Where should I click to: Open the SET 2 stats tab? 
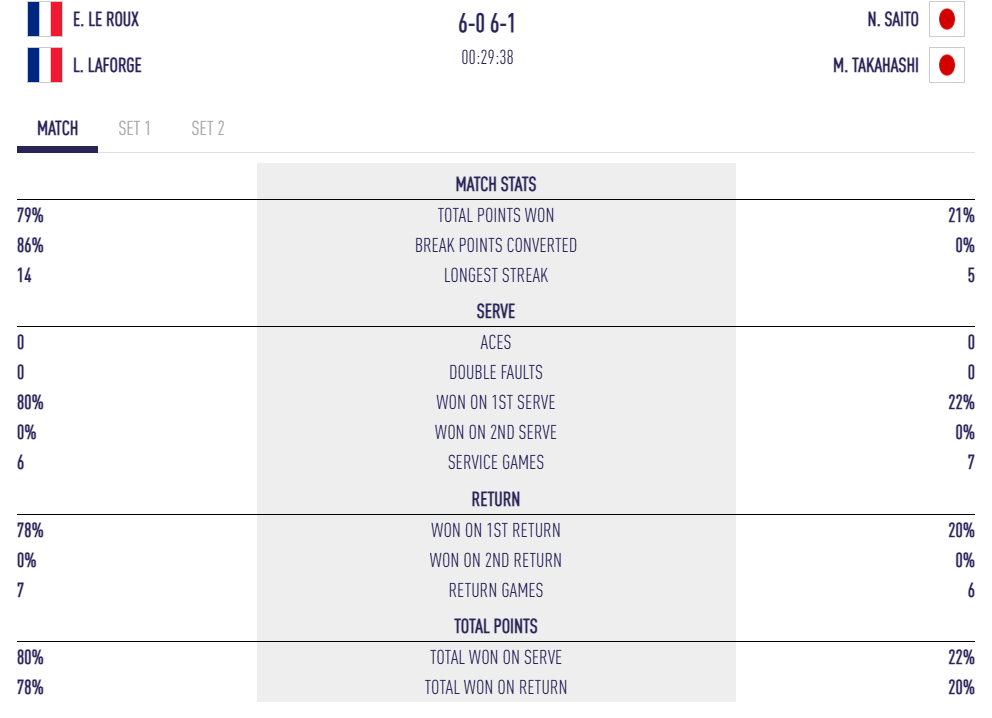pyautogui.click(x=208, y=129)
